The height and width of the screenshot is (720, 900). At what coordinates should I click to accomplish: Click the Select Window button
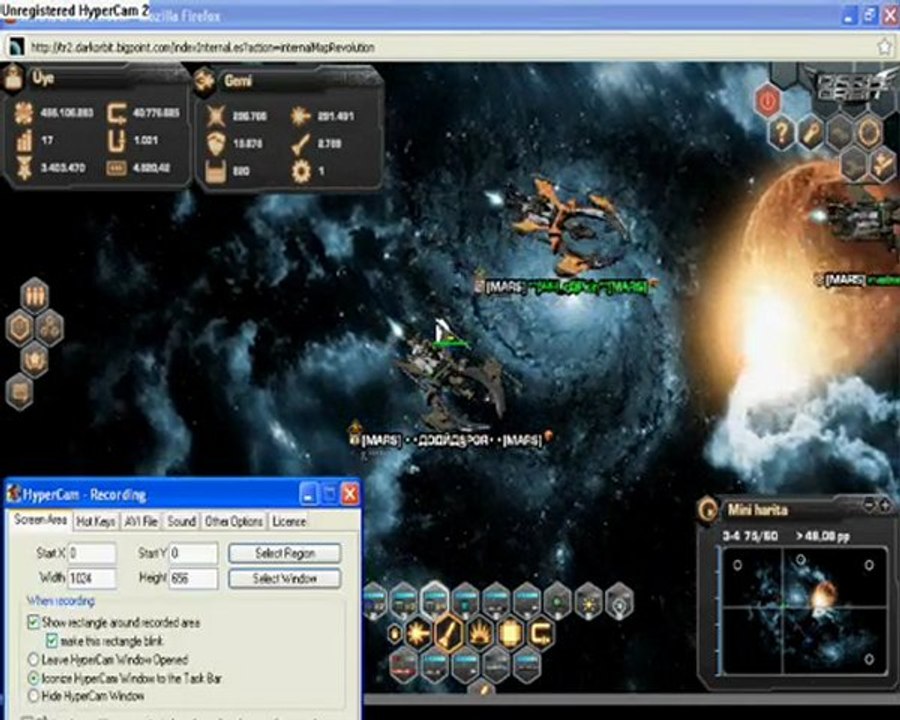click(285, 578)
